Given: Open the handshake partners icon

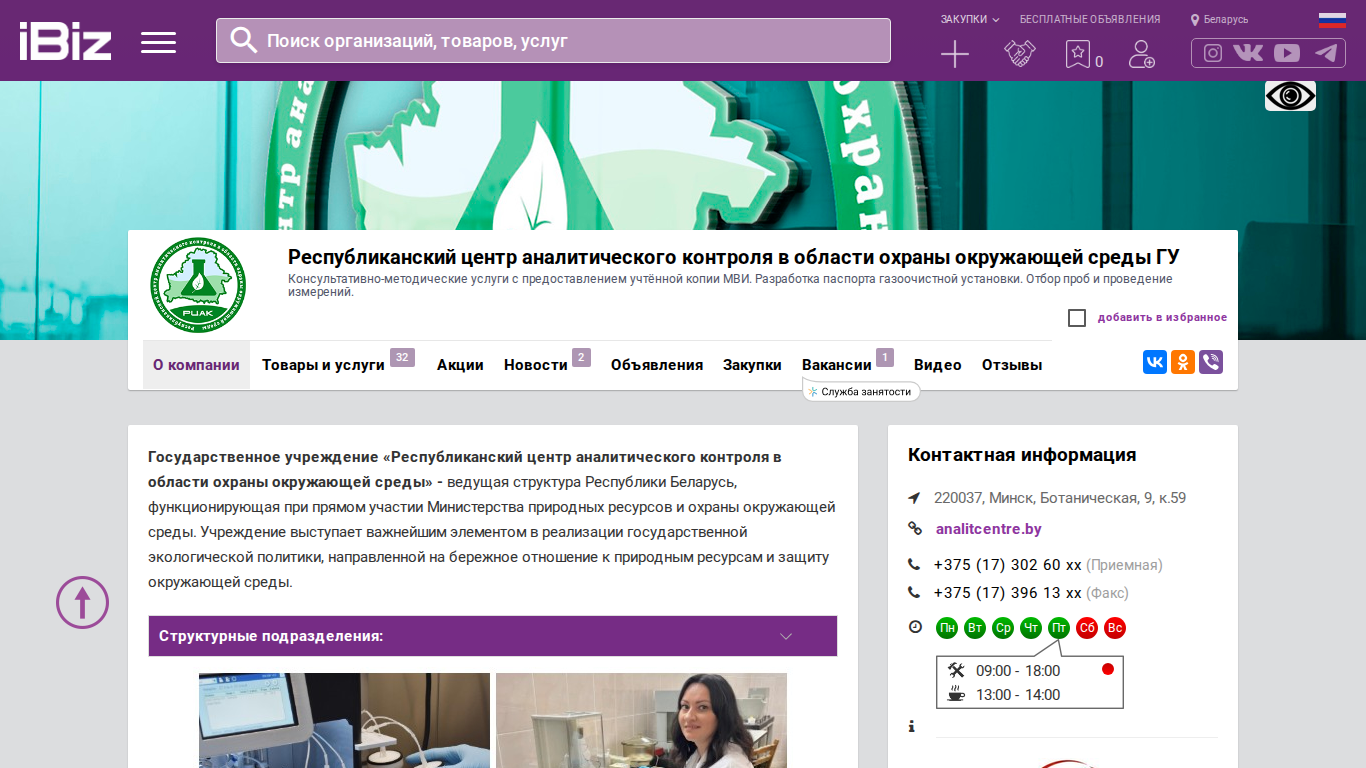Looking at the screenshot, I should tap(1020, 54).
